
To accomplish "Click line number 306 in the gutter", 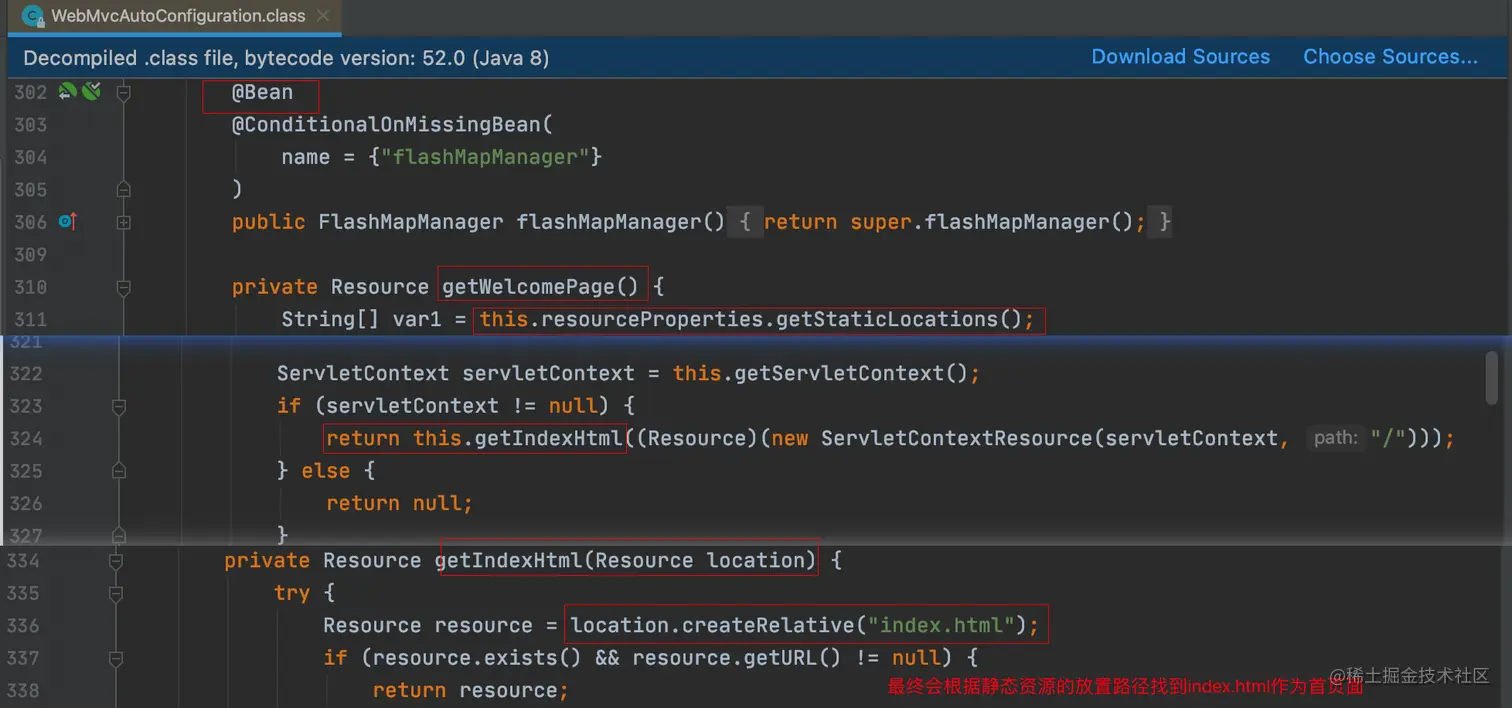I will [x=31, y=222].
